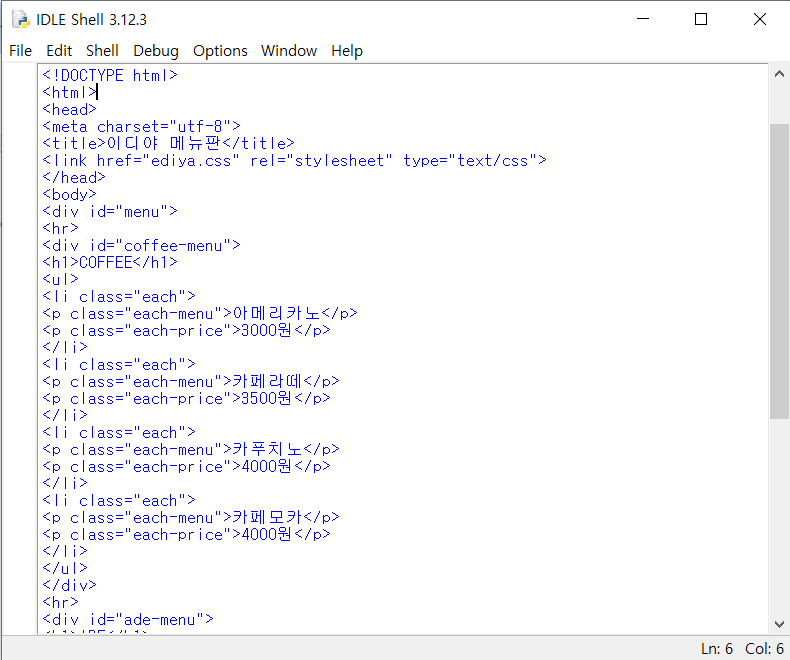Open the Options menu

pyautogui.click(x=220, y=51)
